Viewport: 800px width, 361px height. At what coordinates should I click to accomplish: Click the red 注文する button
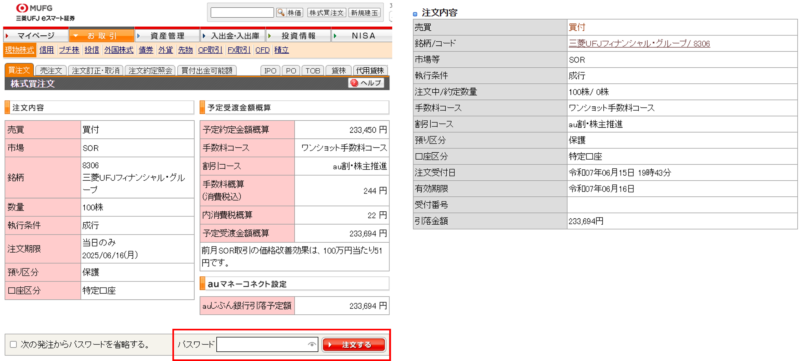click(x=353, y=345)
